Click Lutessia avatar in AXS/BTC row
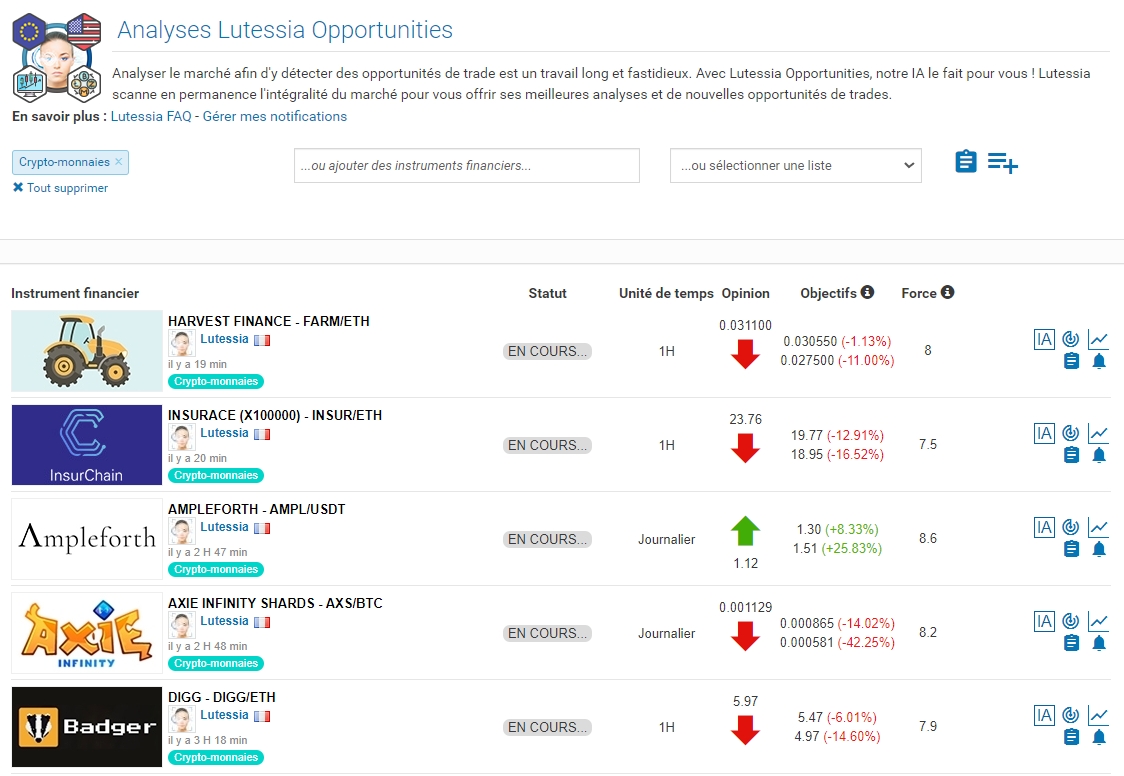 pyautogui.click(x=181, y=626)
